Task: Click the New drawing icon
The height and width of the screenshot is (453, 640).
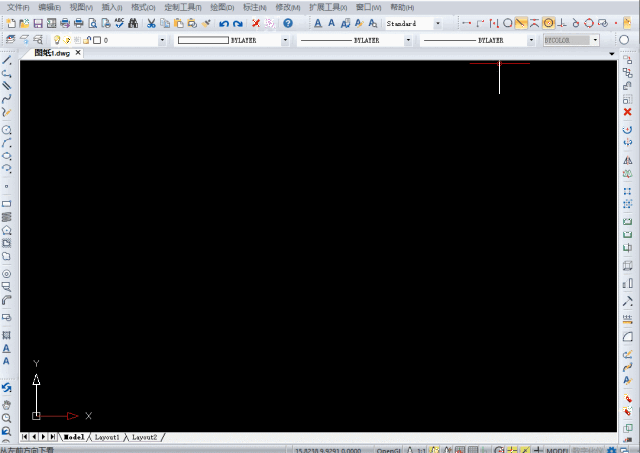Action: [x=11, y=23]
